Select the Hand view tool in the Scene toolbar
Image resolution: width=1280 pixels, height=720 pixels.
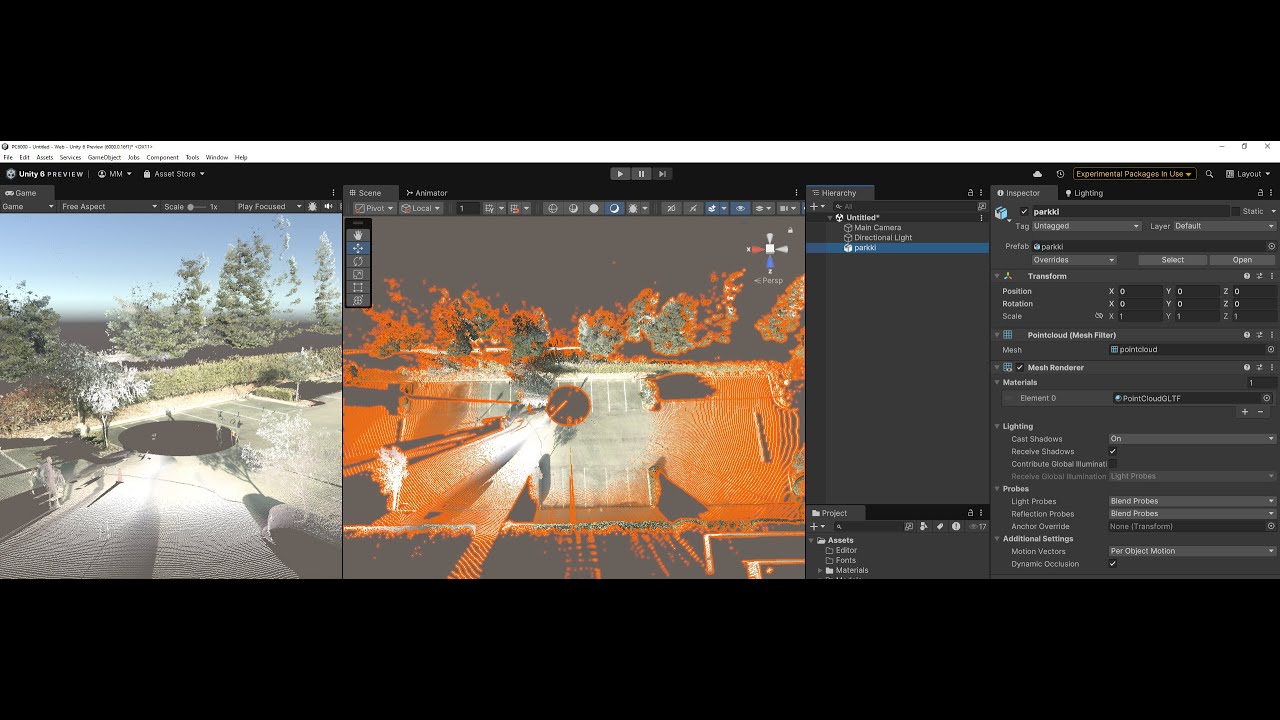pyautogui.click(x=357, y=234)
